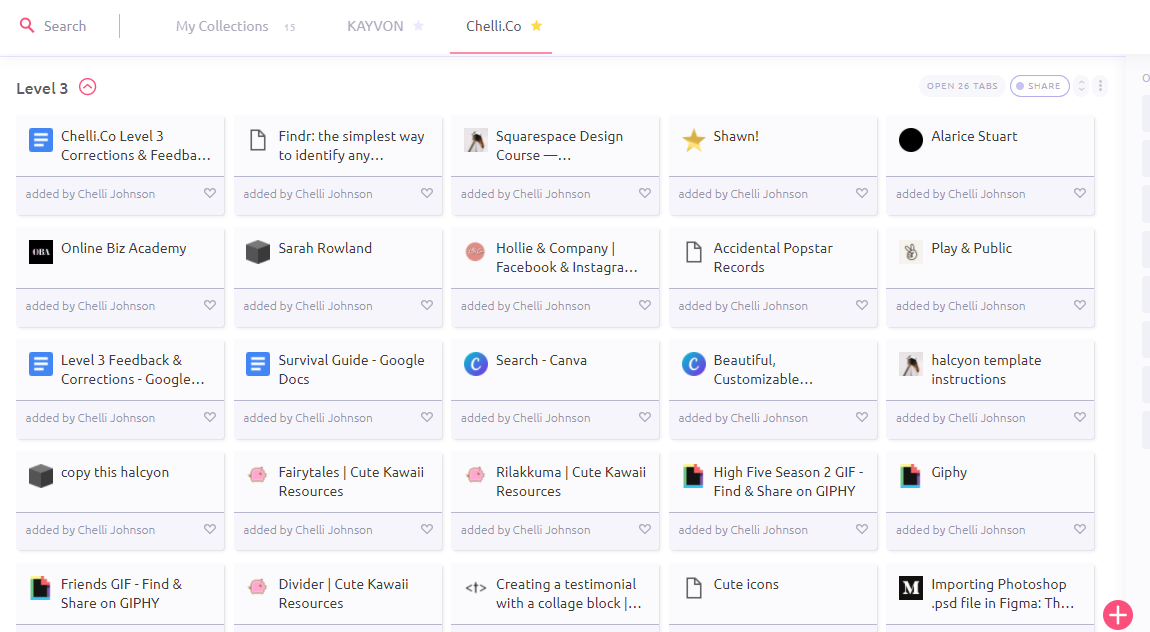Click the Giphy icon on High Five Season 2 GIF
This screenshot has height=632, width=1150.
coord(693,476)
